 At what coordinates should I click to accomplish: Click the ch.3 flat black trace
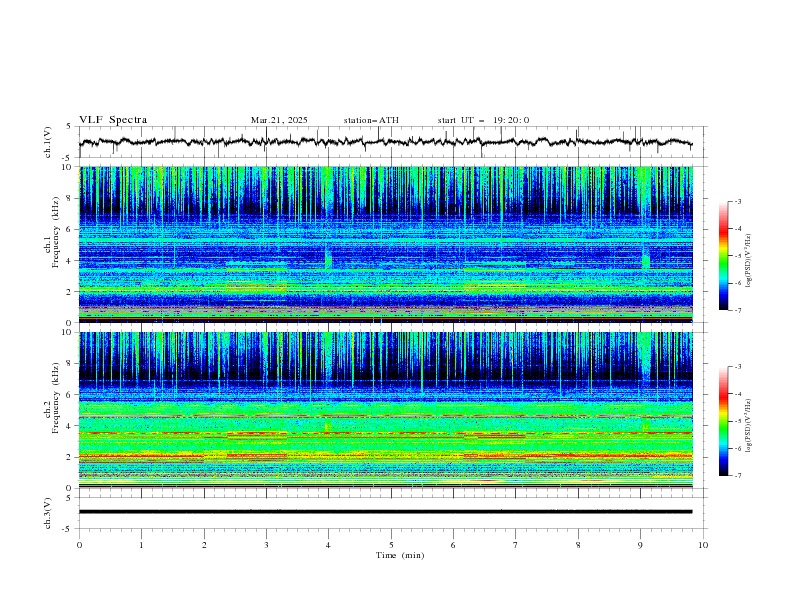(x=385, y=512)
